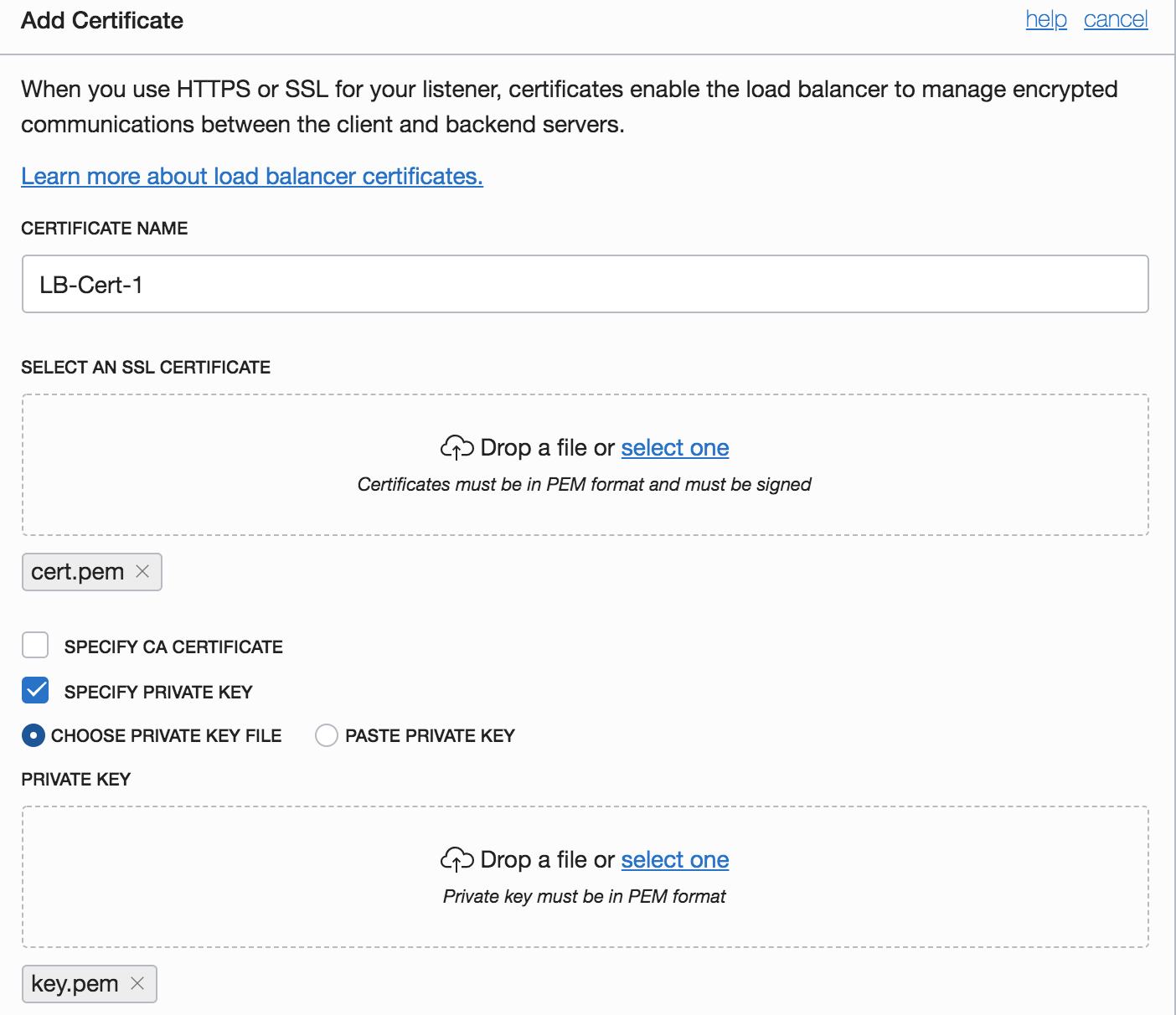Enable the Specify CA Certificate checkbox
This screenshot has width=1176, height=1015.
[35, 646]
